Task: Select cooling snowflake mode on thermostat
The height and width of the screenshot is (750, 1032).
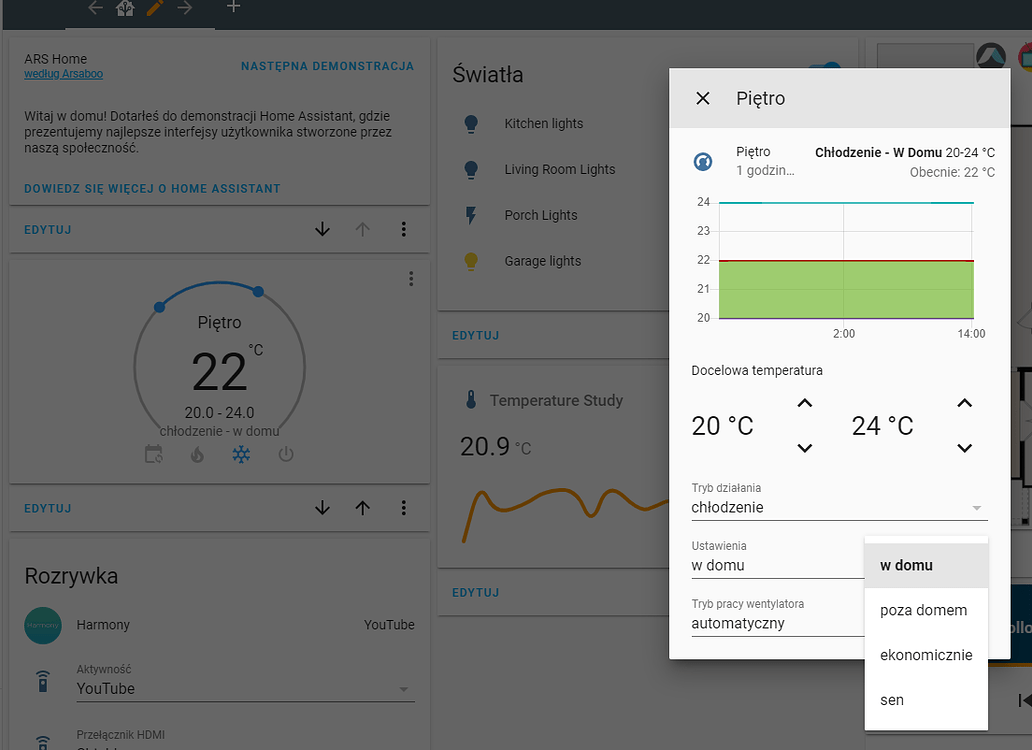Action: point(241,454)
